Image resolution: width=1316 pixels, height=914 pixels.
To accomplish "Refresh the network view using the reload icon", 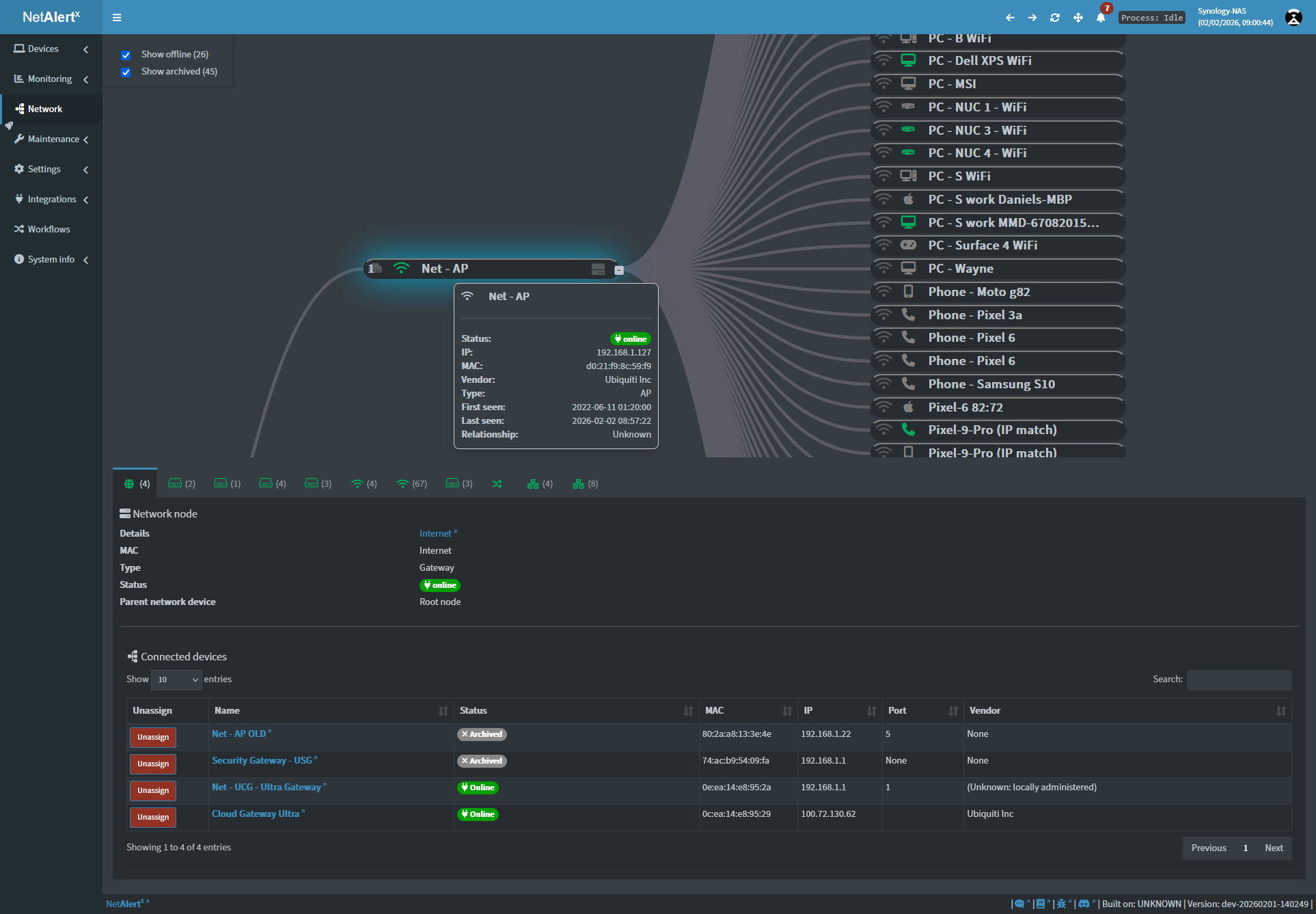I will 1055,17.
